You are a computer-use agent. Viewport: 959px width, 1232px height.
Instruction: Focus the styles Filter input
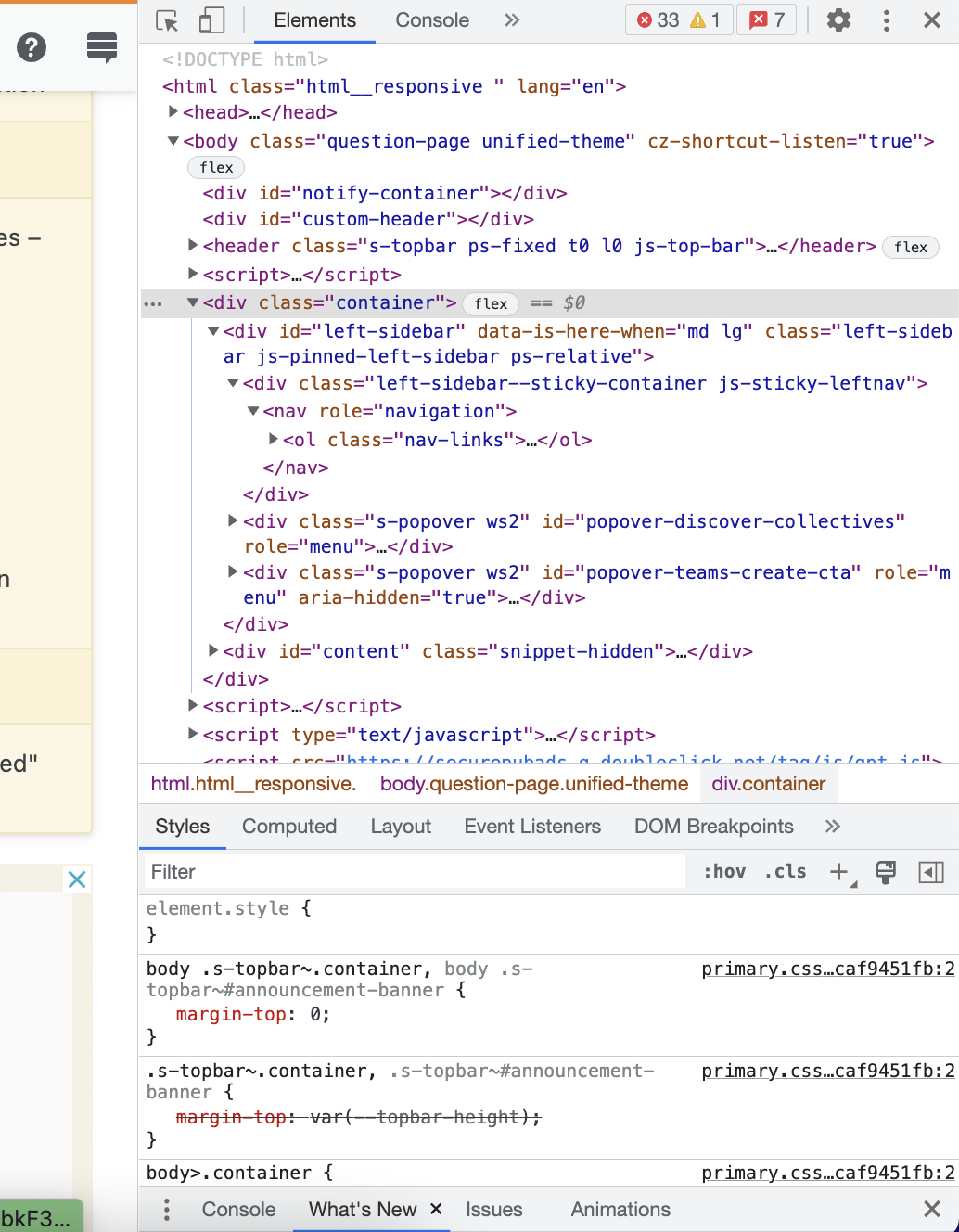(416, 872)
